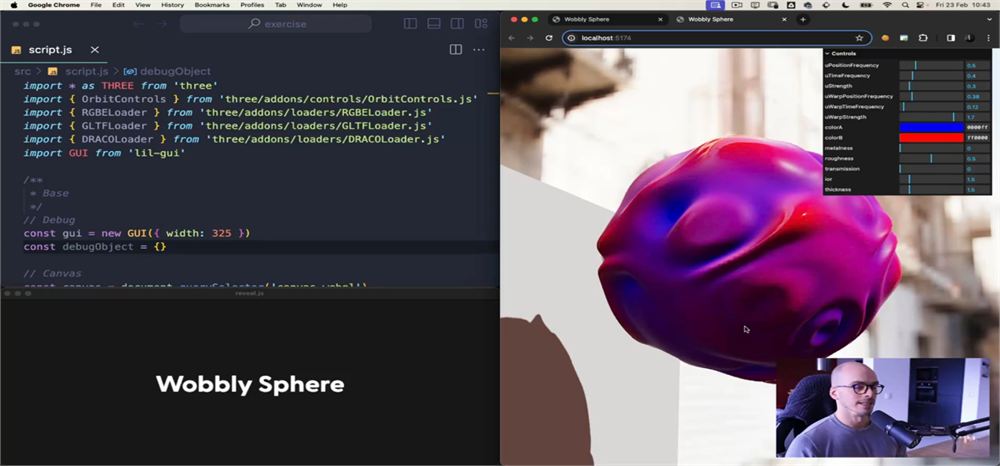
Task: Open Chrome profile avatar
Action: coord(970,38)
